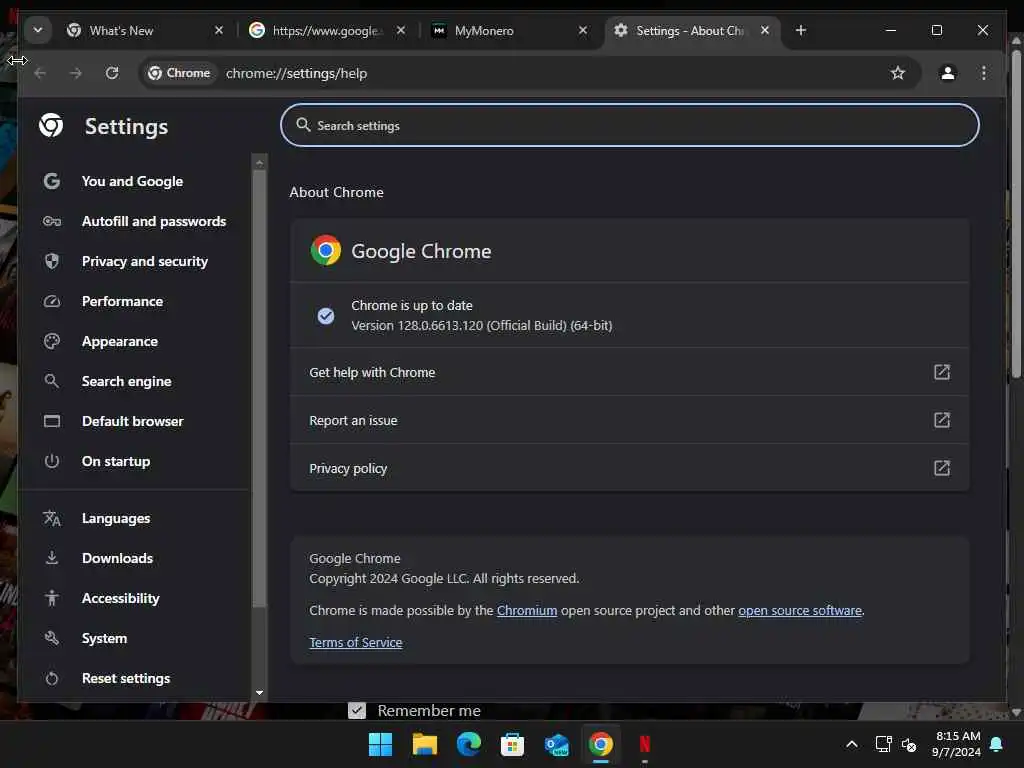Click the download arrow icon
The width and height of the screenshot is (1024, 768).
[52, 558]
